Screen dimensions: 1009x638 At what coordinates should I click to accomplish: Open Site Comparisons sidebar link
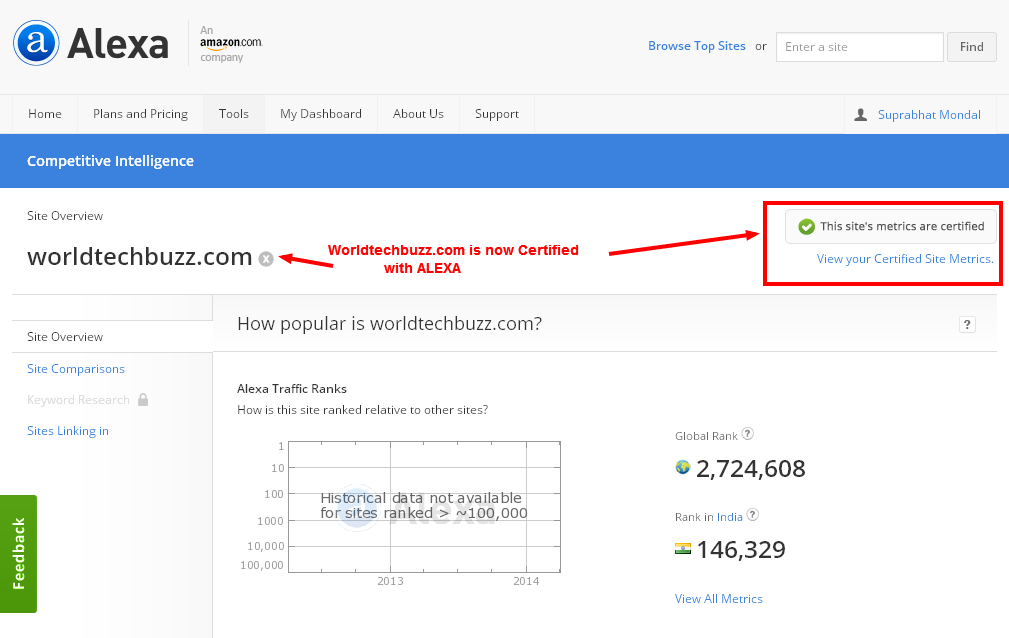click(x=76, y=369)
